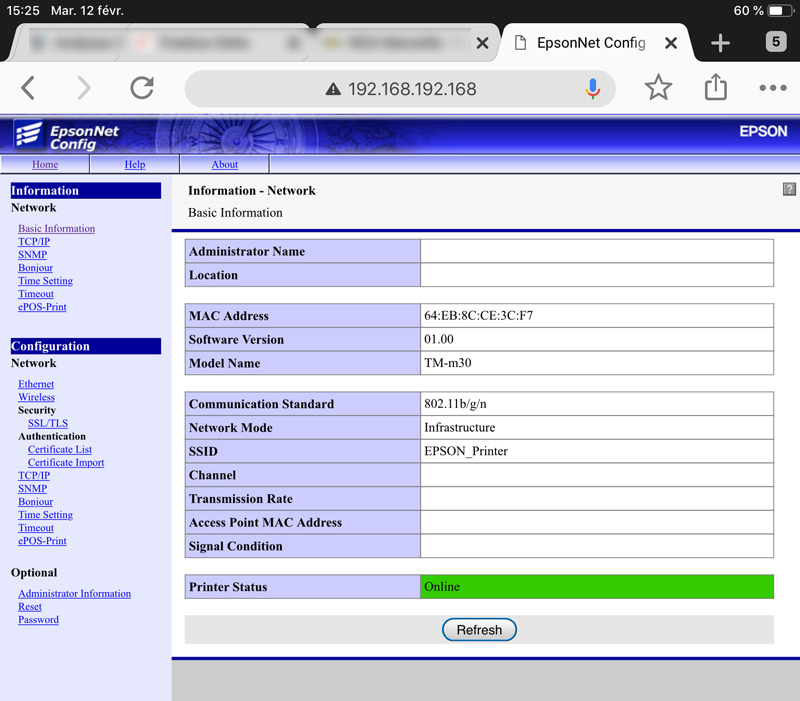800x701 pixels.
Task: Click the EpsonNet Config logo
Action: click(x=66, y=136)
